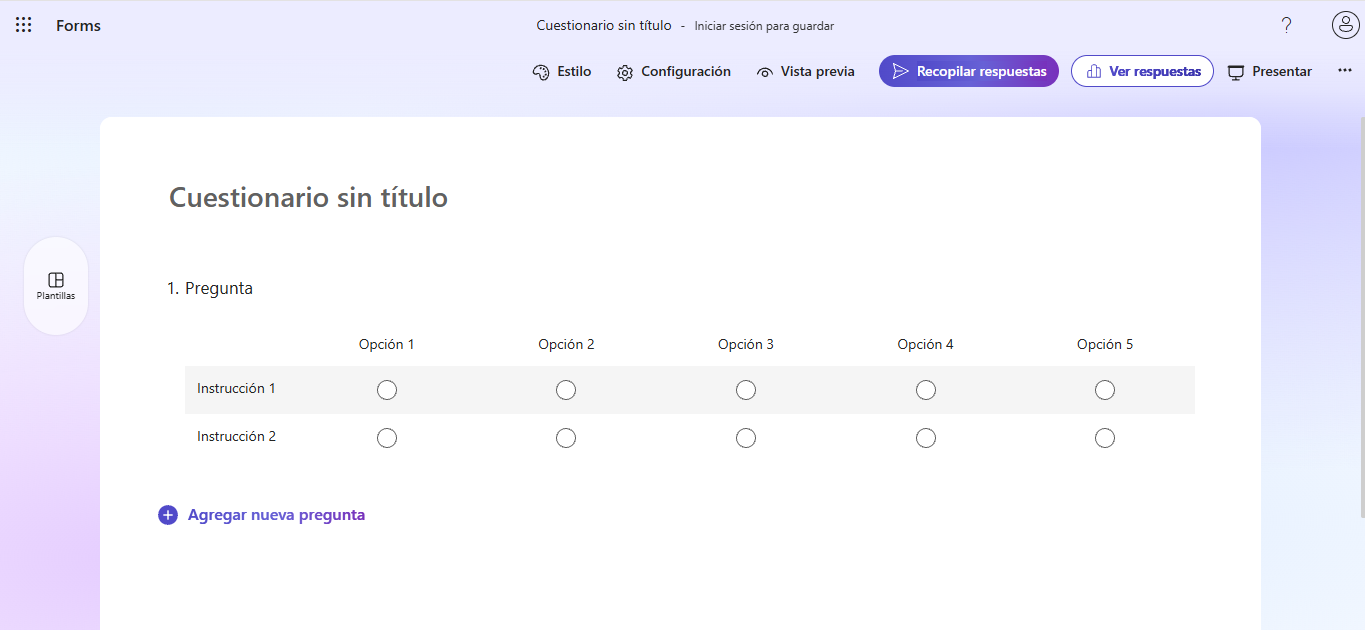Screen dimensions: 1365x630
Task: Click the Iniciar sesión para guardar link
Action: [764, 25]
